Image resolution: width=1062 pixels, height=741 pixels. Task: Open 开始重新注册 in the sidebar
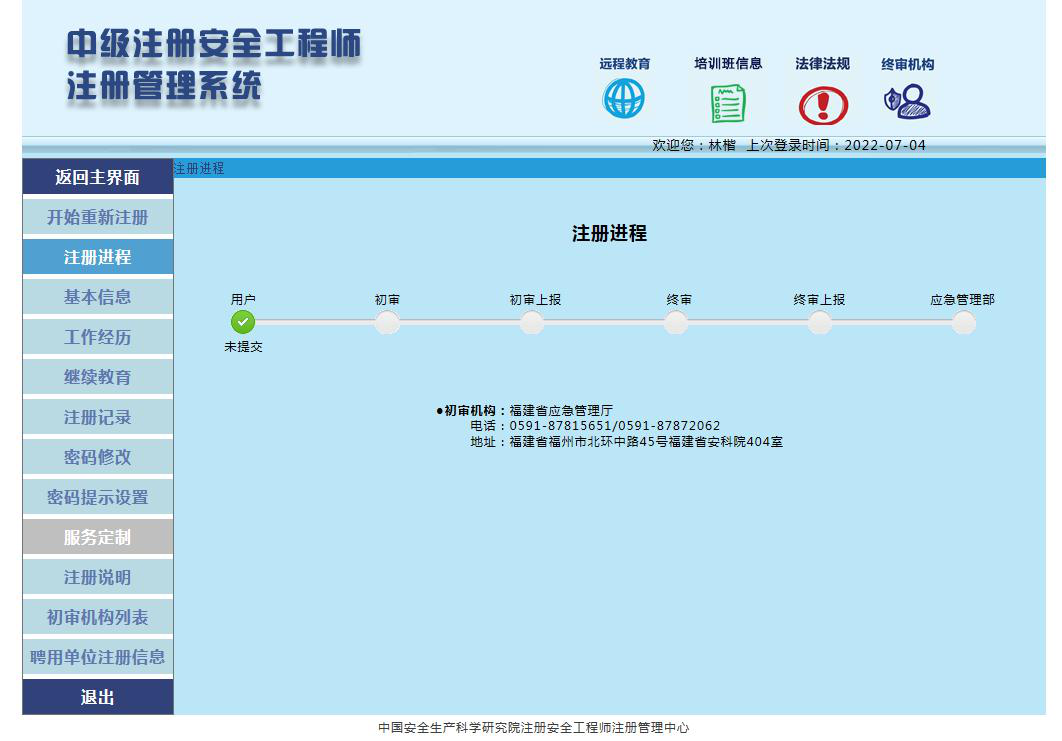[x=97, y=217]
